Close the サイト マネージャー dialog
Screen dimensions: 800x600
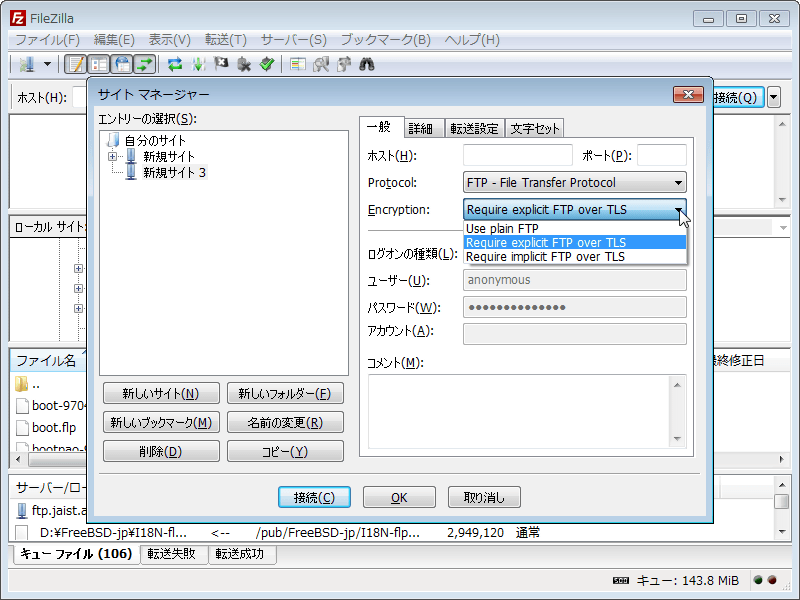pos(688,95)
